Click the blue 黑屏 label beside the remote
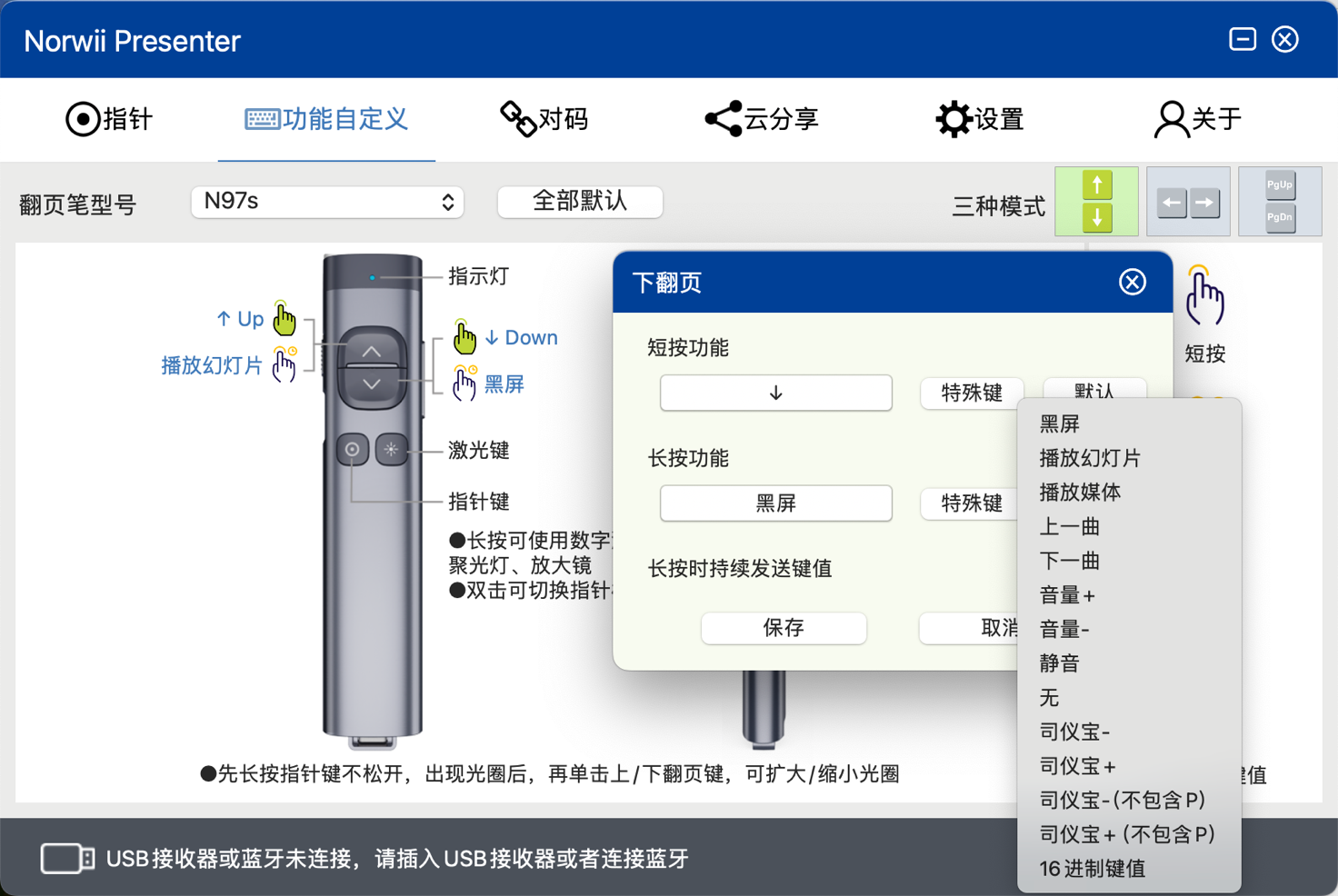 (x=504, y=384)
